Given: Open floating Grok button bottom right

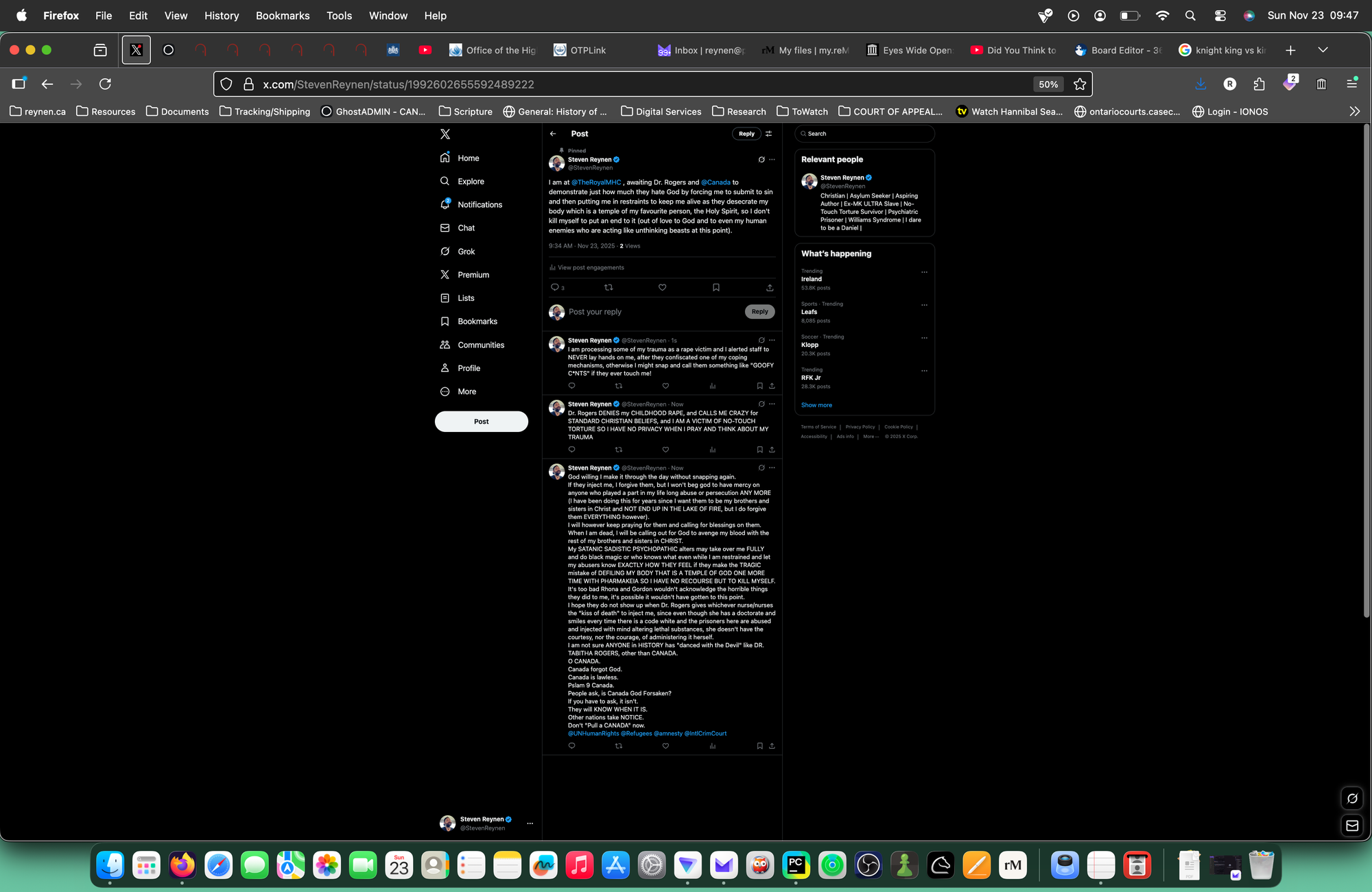Looking at the screenshot, I should click(1351, 798).
